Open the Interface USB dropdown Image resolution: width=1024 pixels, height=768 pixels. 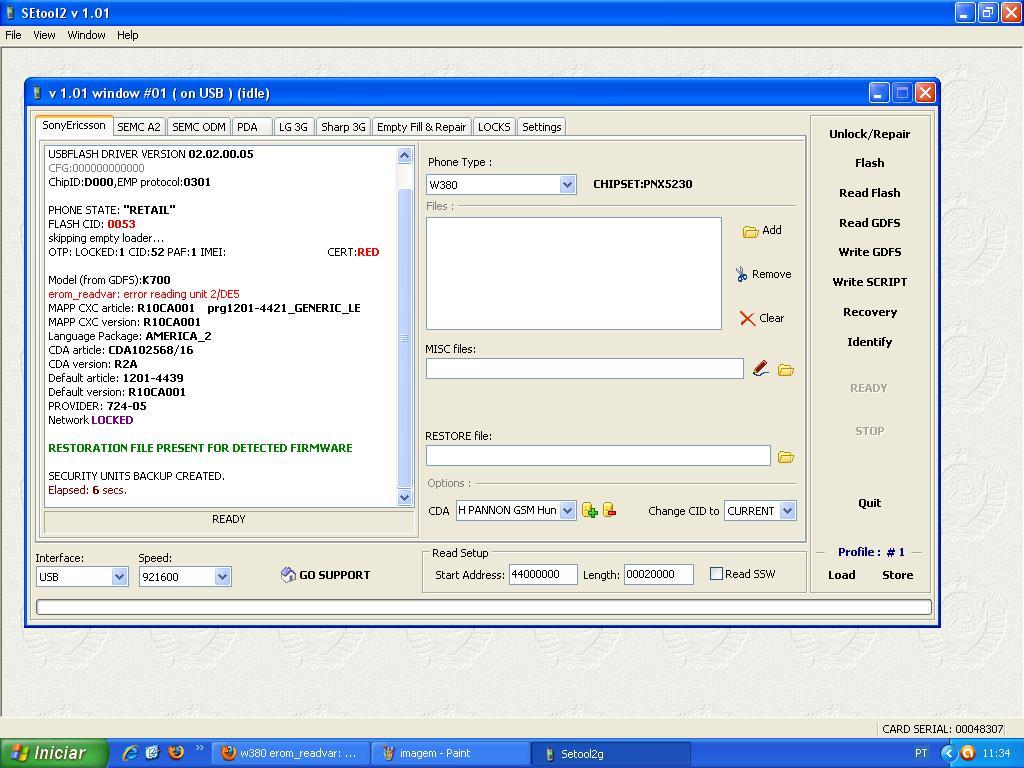tap(119, 577)
